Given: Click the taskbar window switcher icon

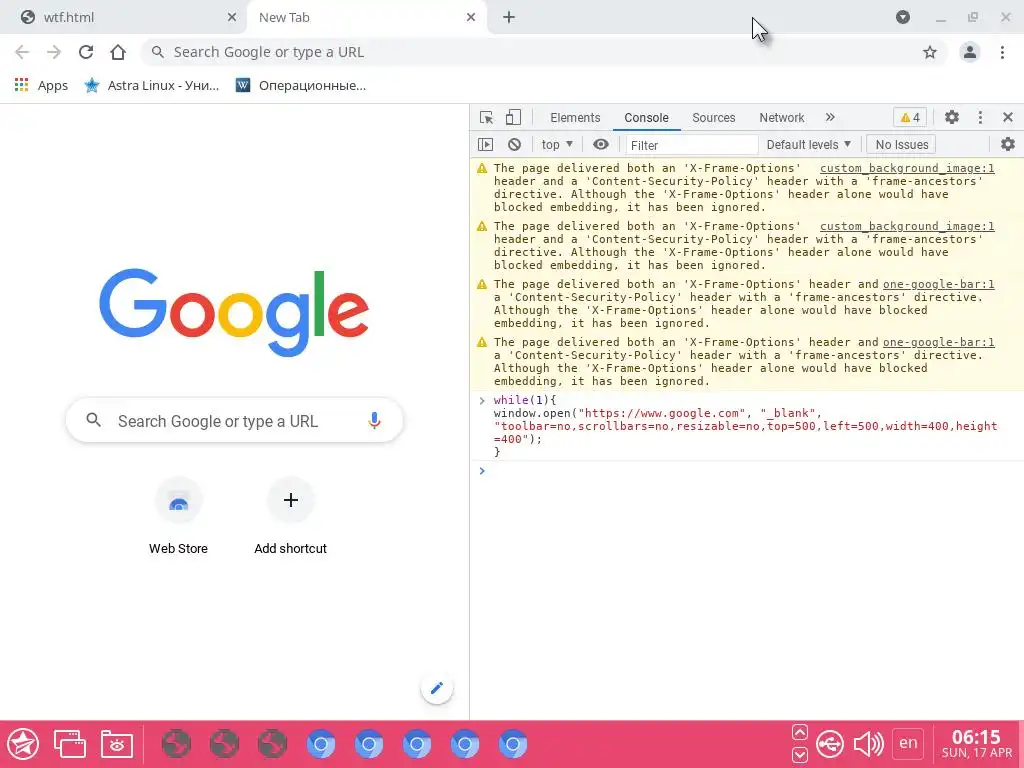Looking at the screenshot, I should point(70,744).
